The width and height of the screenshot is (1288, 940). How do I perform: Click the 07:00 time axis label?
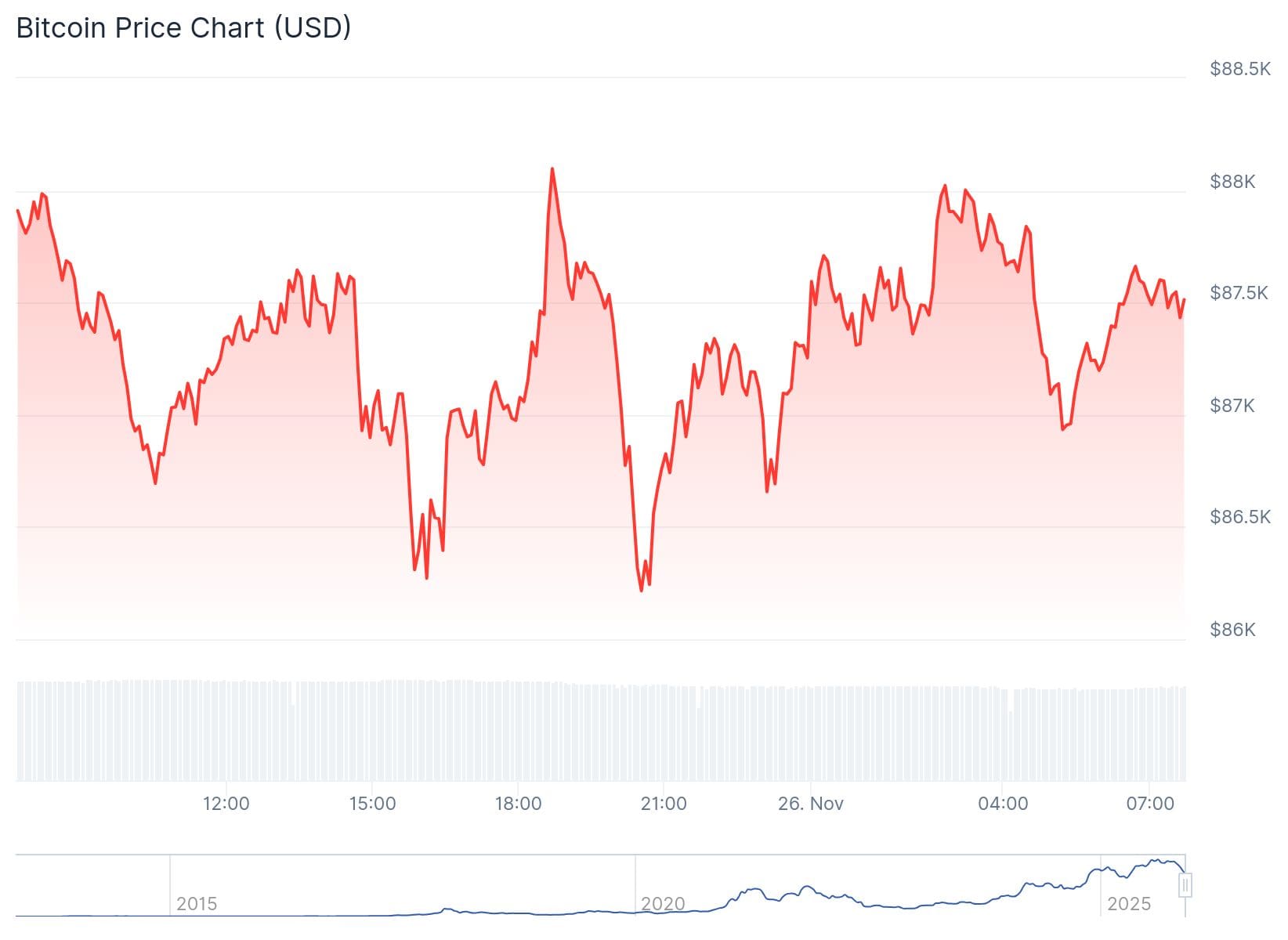coord(1149,804)
